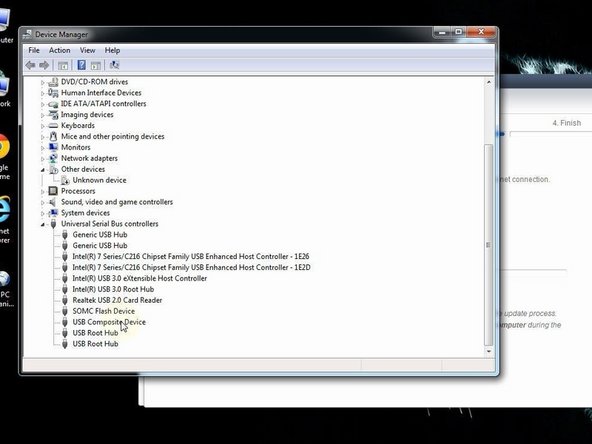The image size is (592, 444).
Task: Click the Properties pane toolbar icon
Action: (x=96, y=65)
